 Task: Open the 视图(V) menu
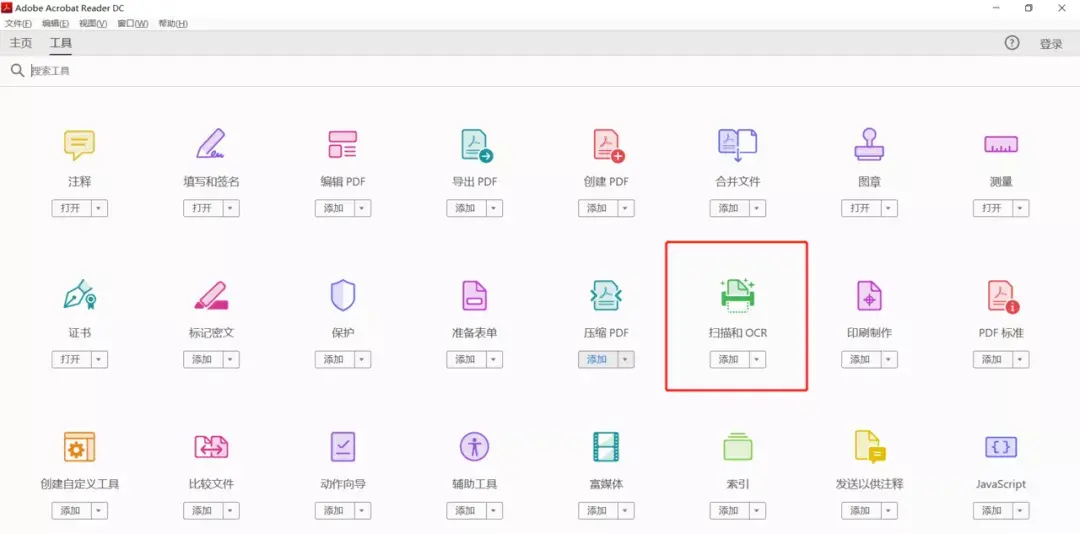click(x=93, y=23)
